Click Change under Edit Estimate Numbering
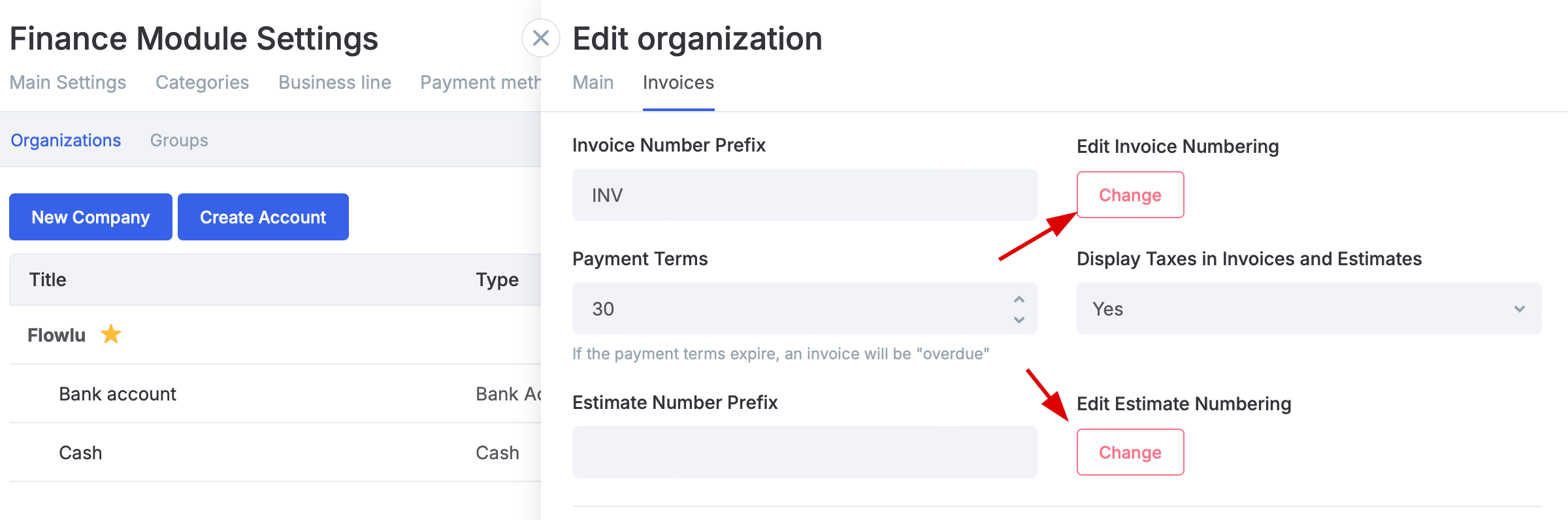1568x520 pixels. tap(1130, 452)
